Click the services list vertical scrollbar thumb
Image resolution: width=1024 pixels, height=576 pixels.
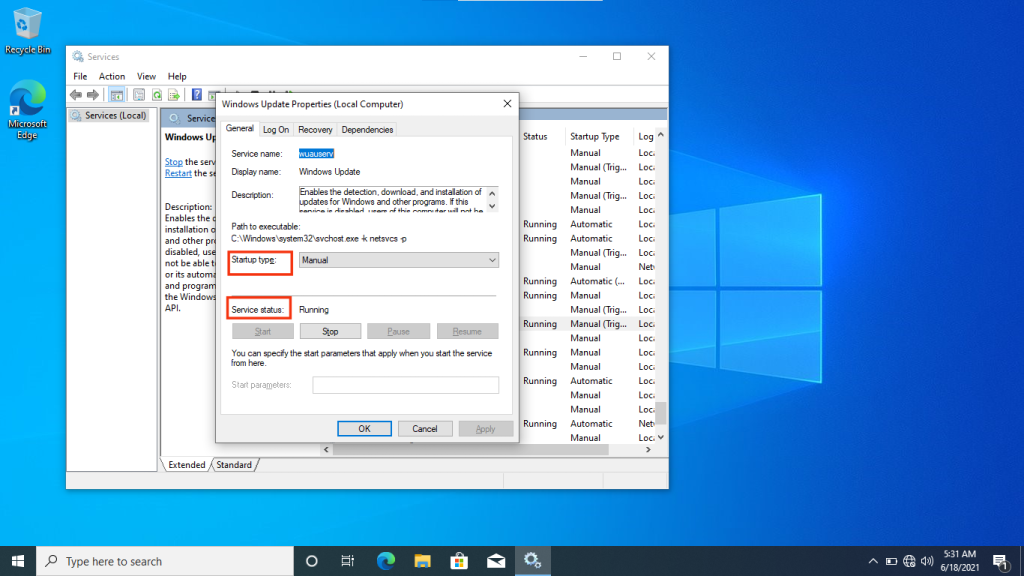pyautogui.click(x=661, y=413)
